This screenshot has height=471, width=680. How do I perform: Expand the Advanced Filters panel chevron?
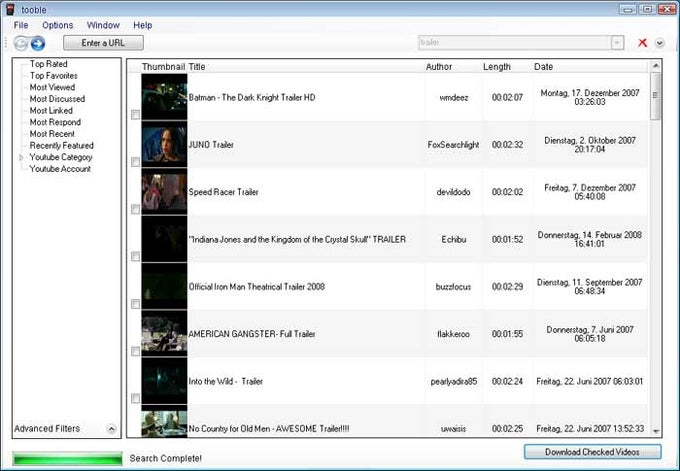pos(111,429)
